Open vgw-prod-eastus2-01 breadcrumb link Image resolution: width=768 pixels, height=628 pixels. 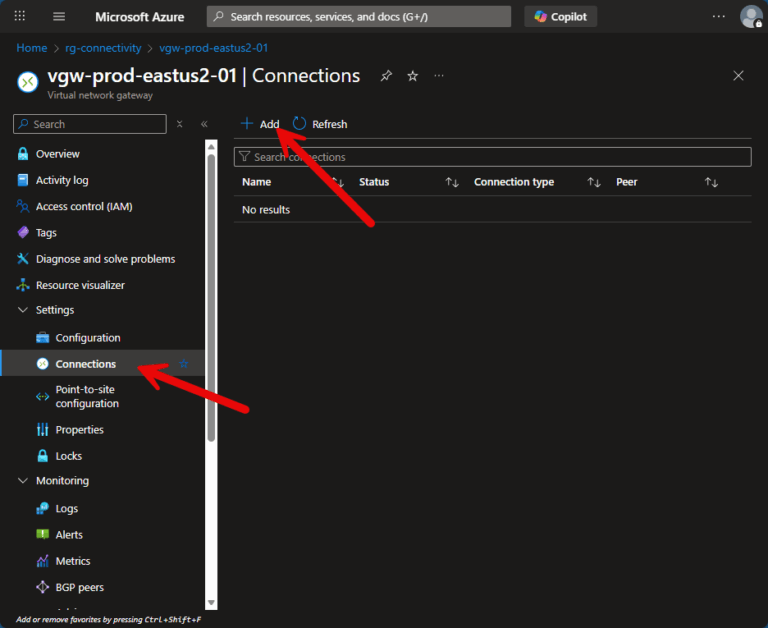tap(214, 48)
